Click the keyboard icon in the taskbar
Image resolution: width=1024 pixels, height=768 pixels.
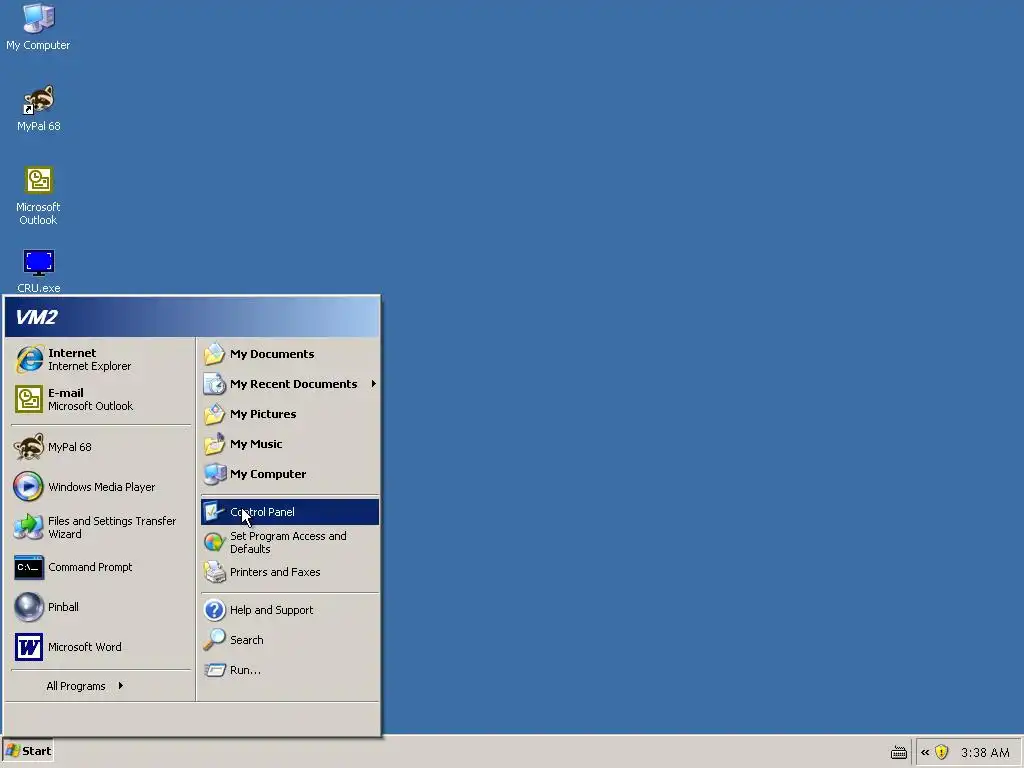point(899,753)
